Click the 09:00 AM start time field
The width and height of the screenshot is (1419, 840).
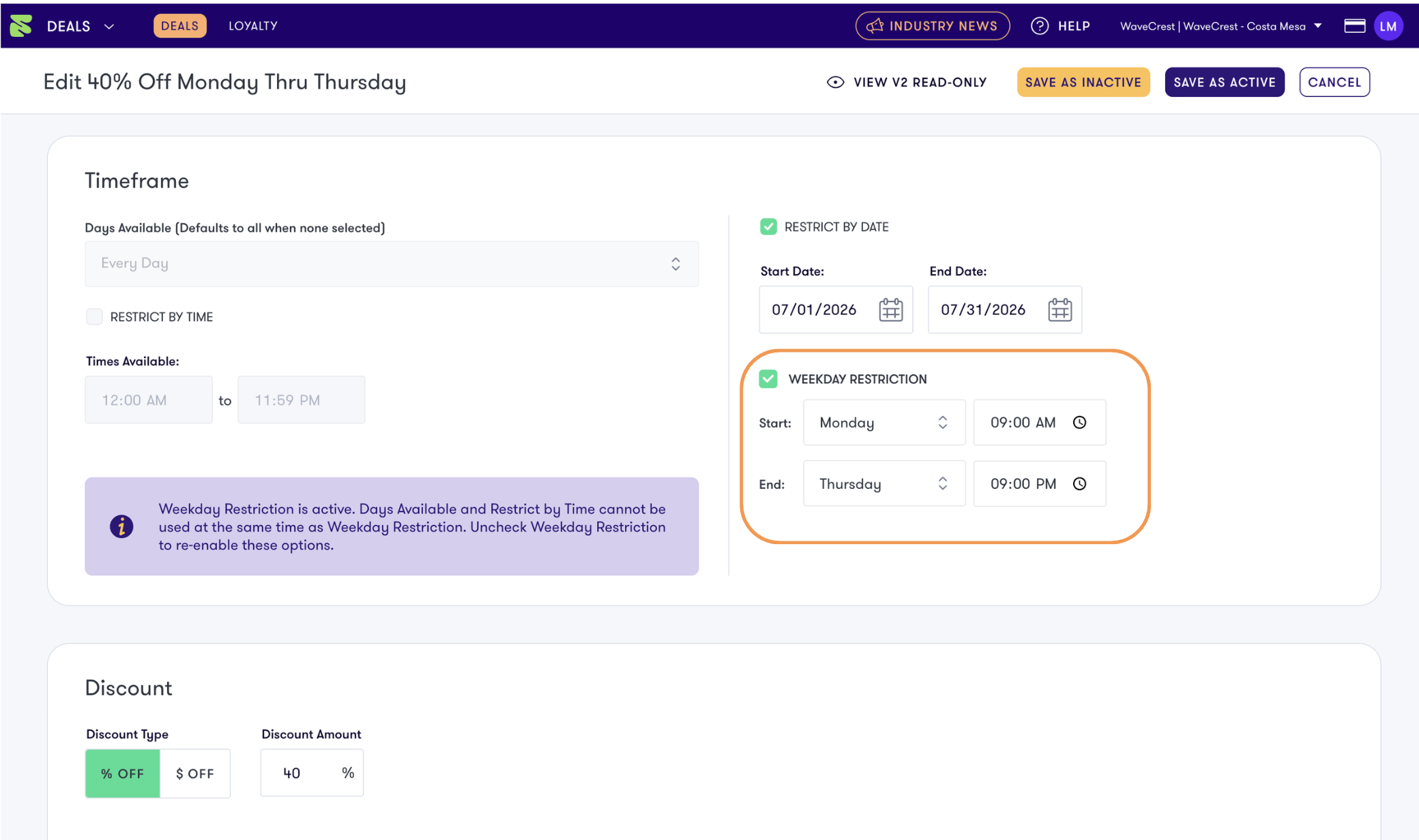click(x=1039, y=422)
